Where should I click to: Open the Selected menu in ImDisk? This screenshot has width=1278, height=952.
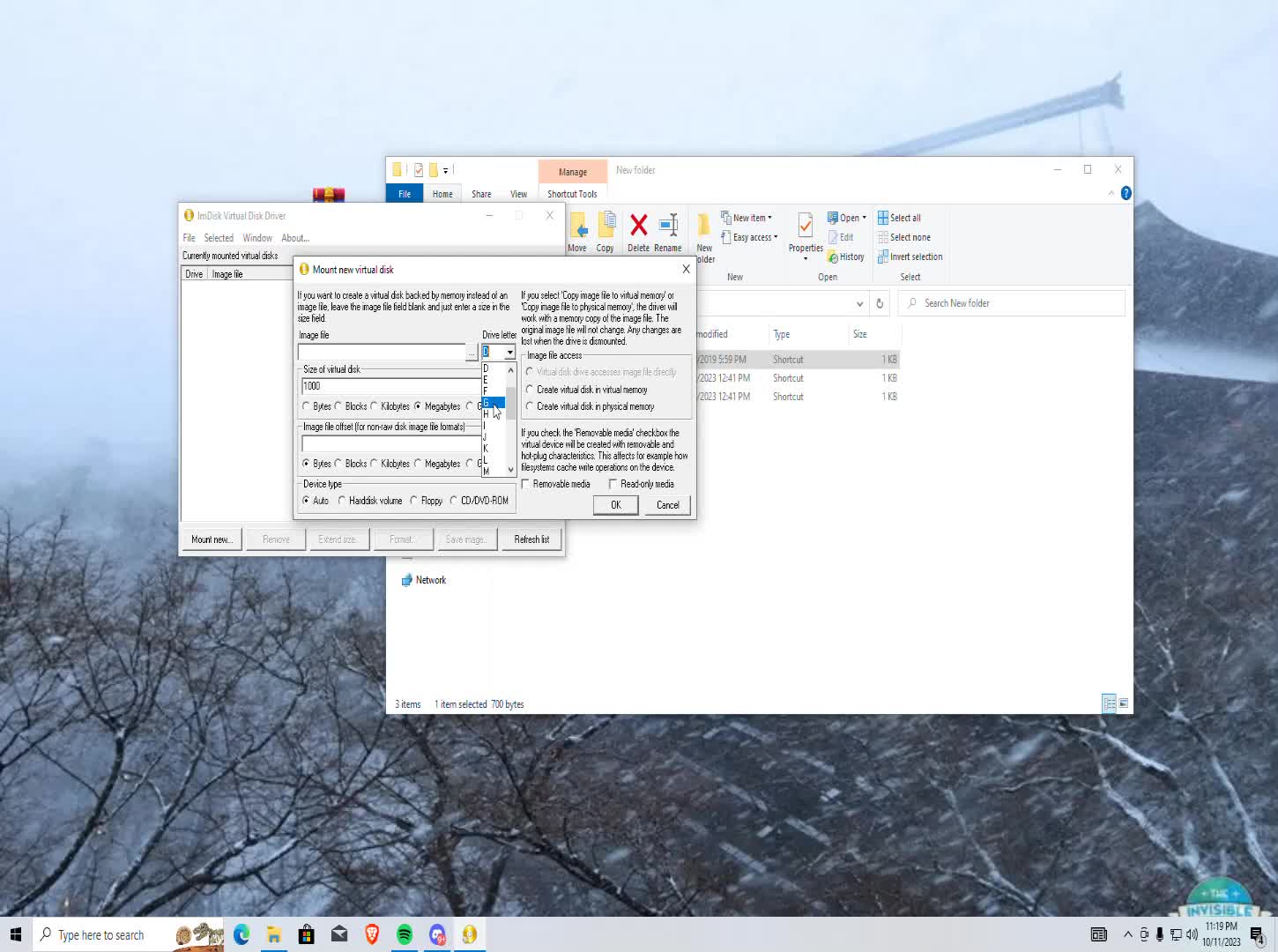coord(219,237)
